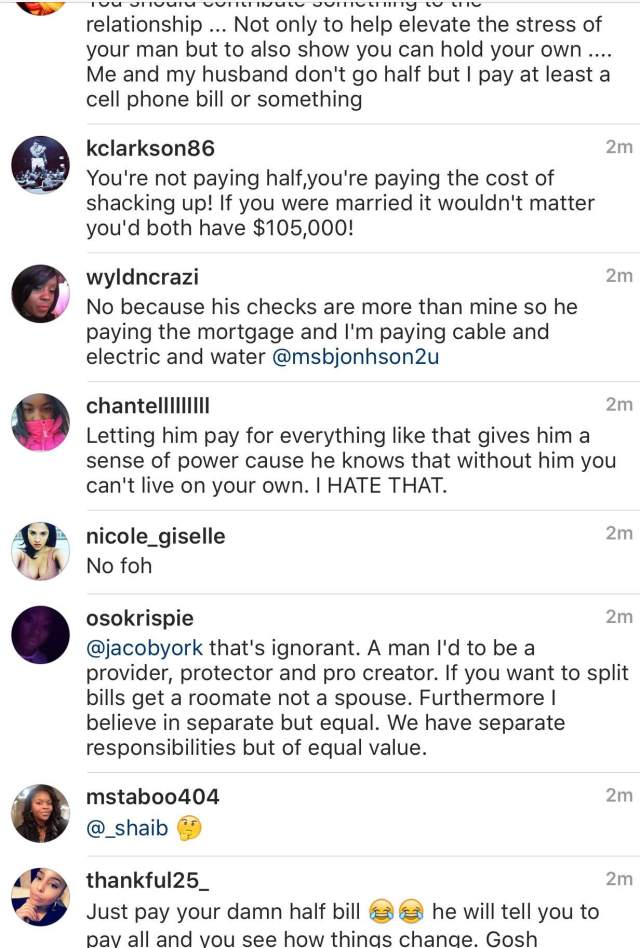Screen dimensions: 640x948
Task: Tap the thinking face emoji
Action: (x=191, y=828)
